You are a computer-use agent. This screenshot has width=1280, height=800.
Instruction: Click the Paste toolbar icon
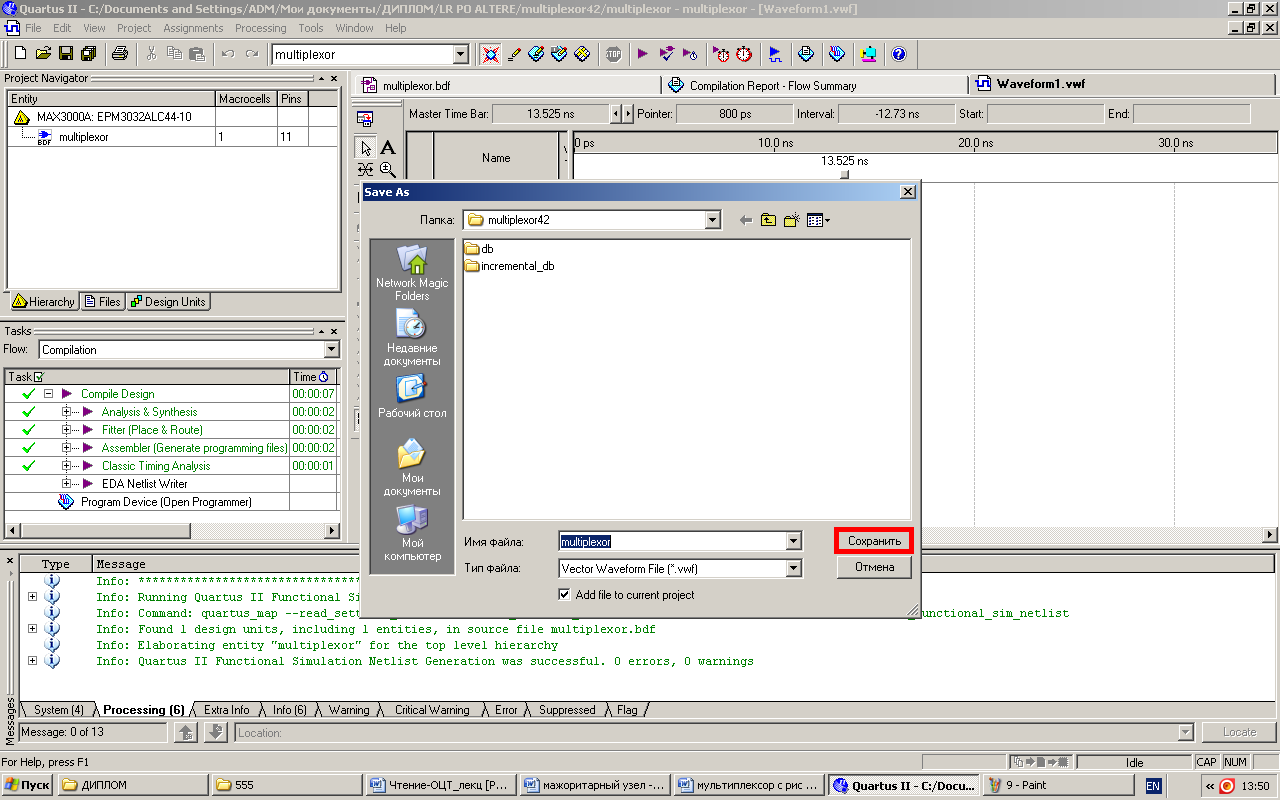click(197, 53)
